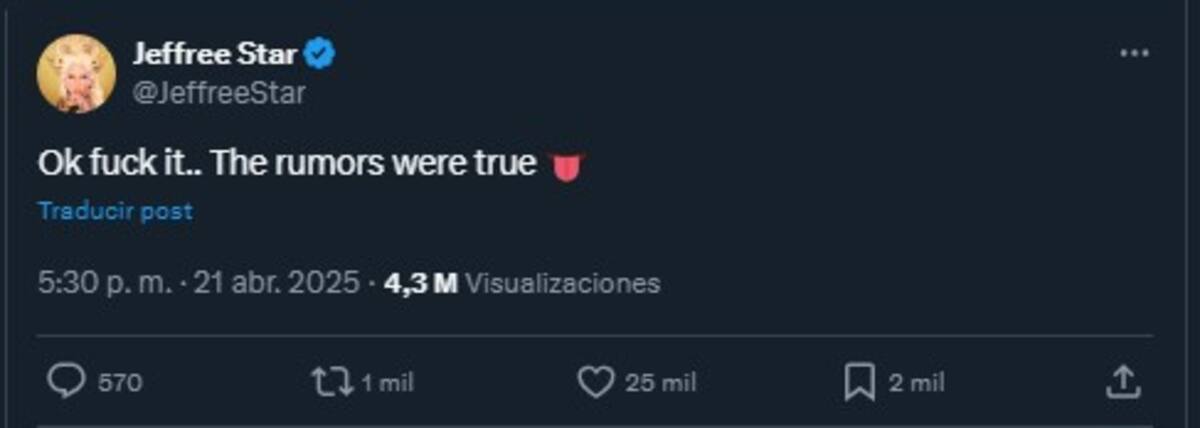The height and width of the screenshot is (428, 1200).
Task: Click the reply speech bubble icon
Action: (66, 381)
